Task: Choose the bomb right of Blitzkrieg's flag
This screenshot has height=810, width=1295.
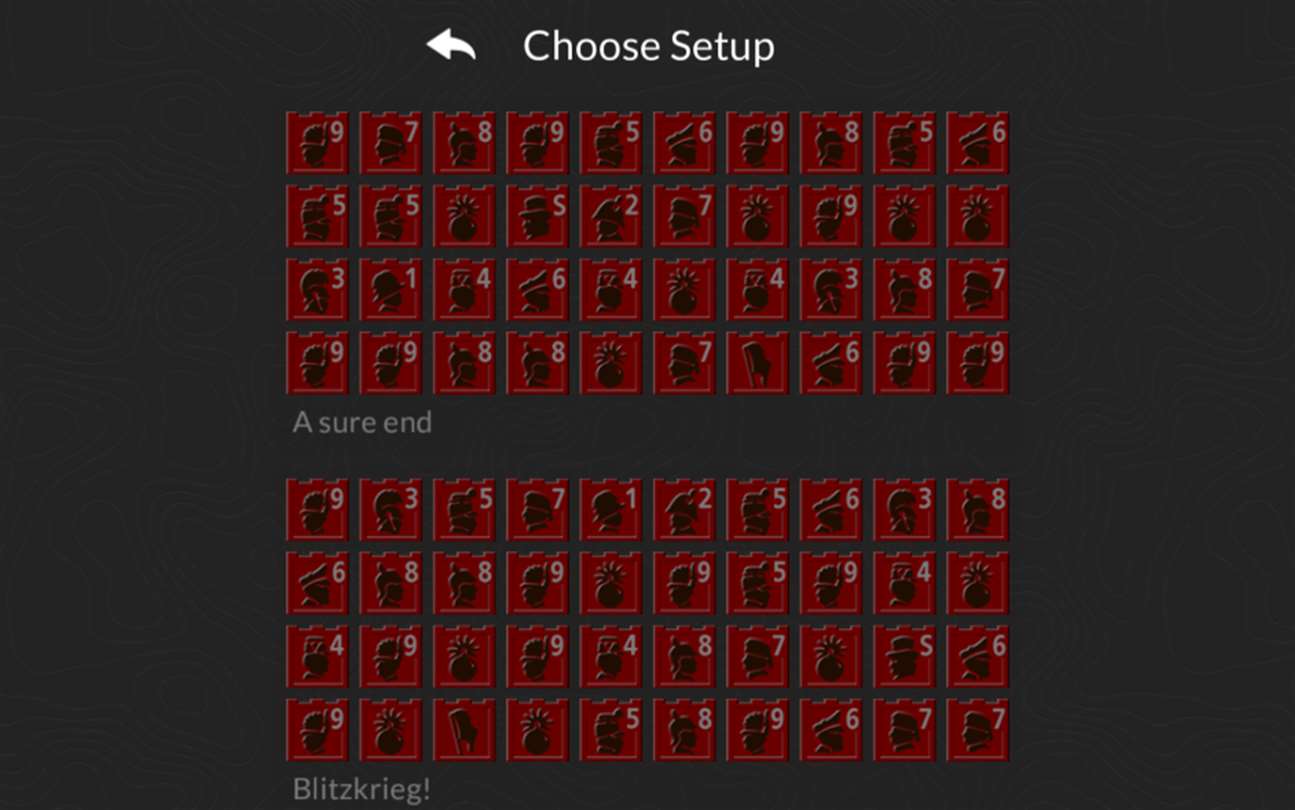Action: (538, 730)
